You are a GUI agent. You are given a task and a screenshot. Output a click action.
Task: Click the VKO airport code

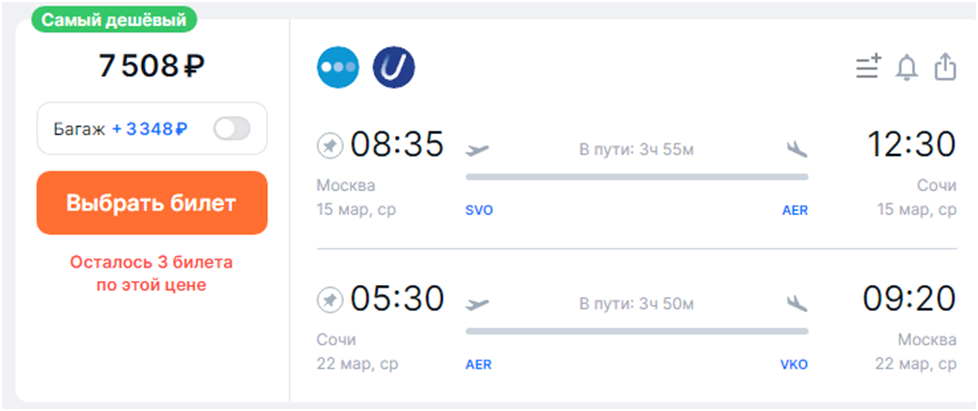click(794, 365)
